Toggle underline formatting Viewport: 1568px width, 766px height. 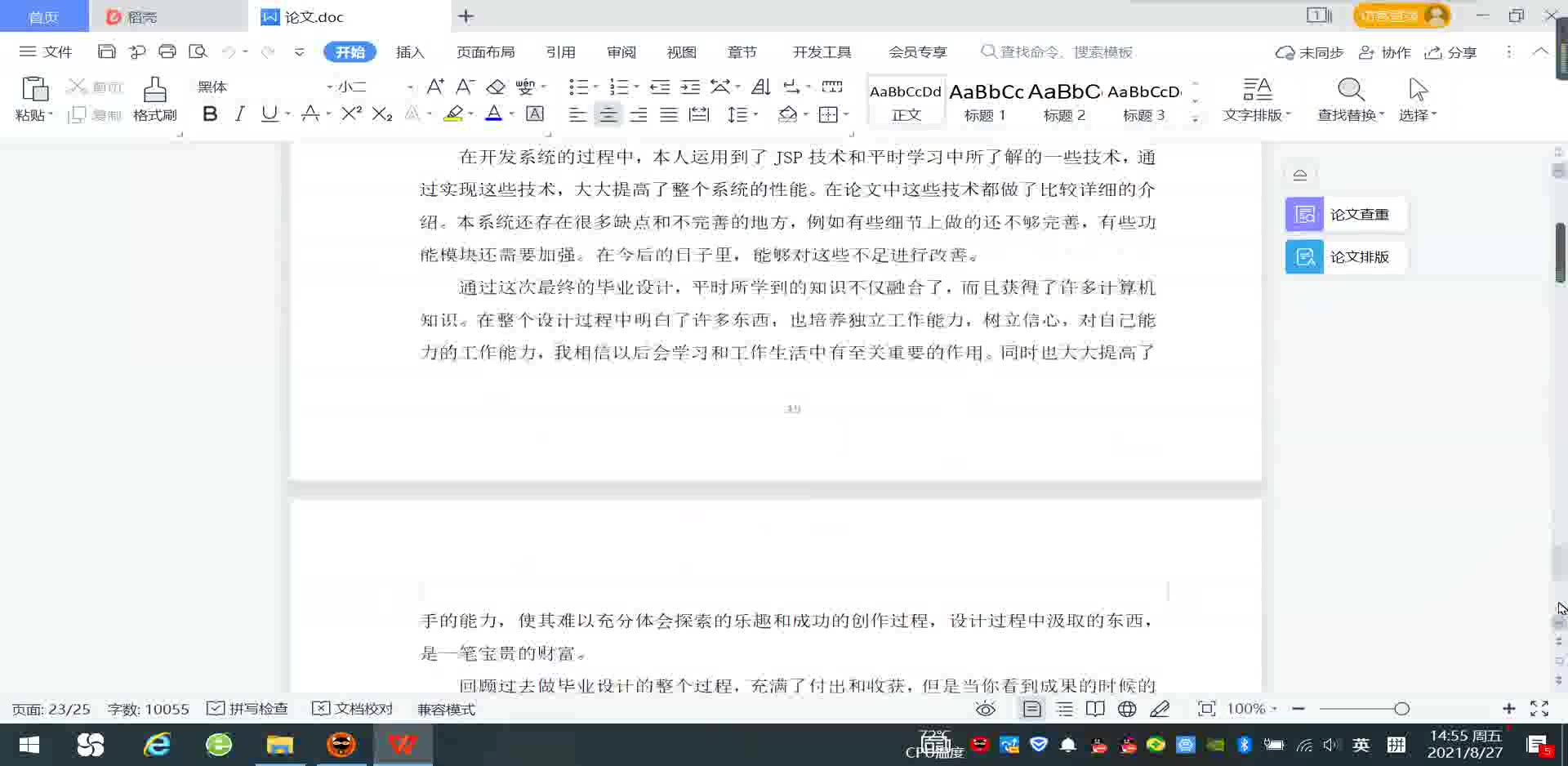click(269, 114)
